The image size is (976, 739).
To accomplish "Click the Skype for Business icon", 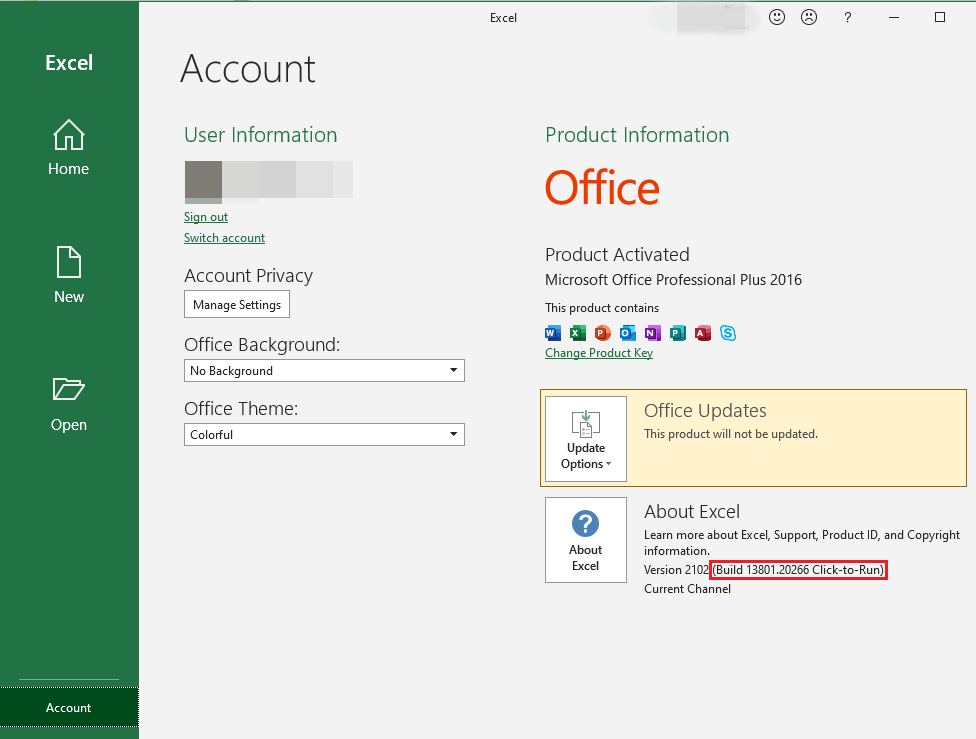I will click(728, 333).
